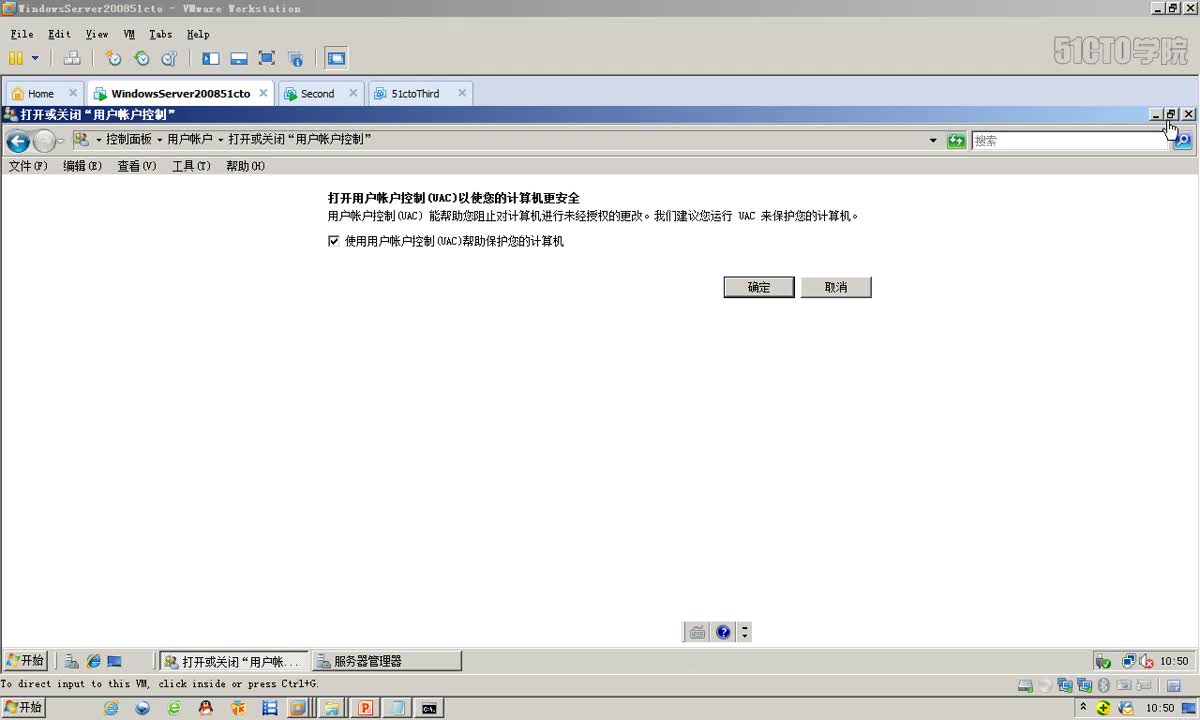Click the guest tray network icon

[1129, 661]
